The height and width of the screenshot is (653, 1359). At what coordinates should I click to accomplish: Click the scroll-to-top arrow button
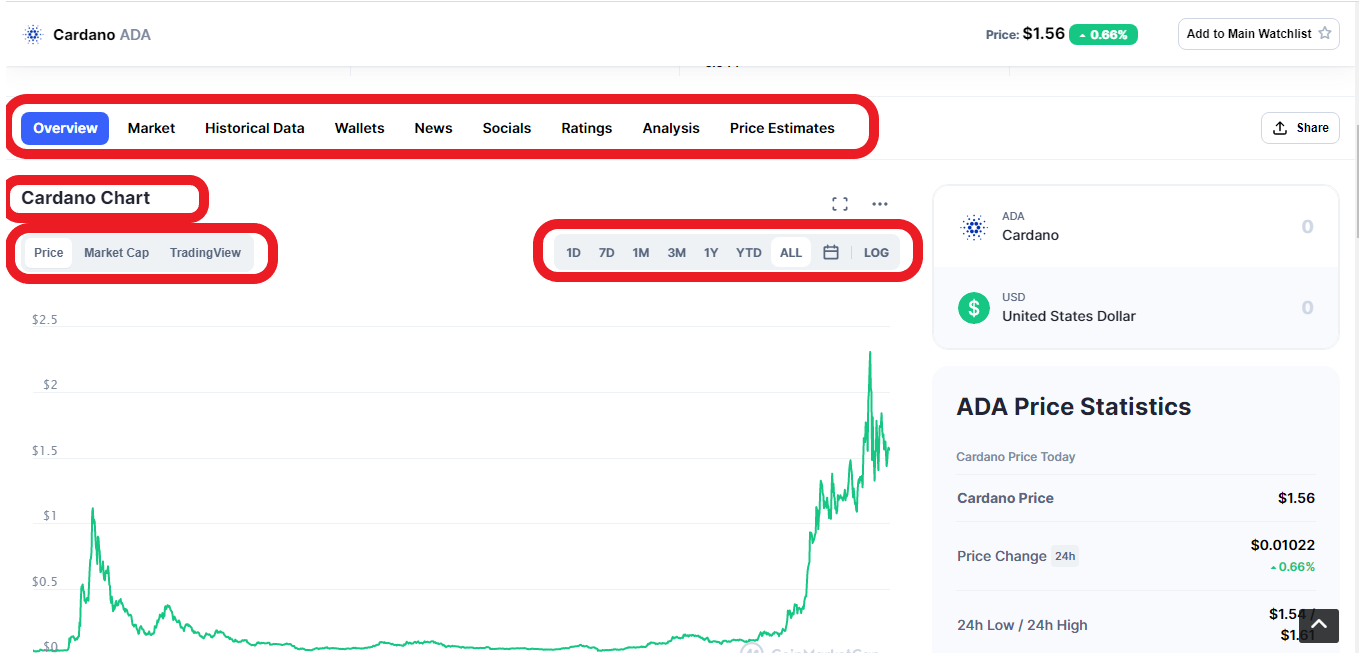pos(1318,625)
